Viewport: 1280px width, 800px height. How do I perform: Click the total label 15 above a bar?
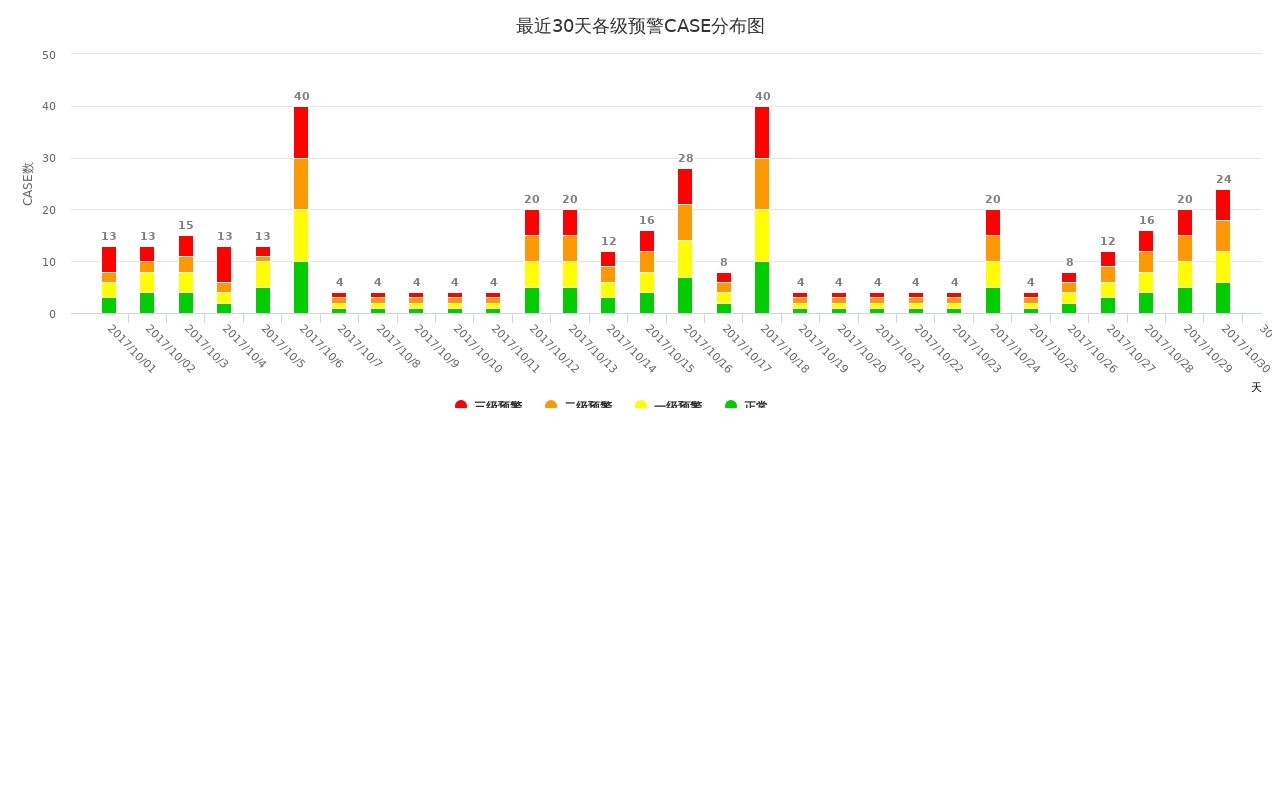pyautogui.click(x=186, y=226)
